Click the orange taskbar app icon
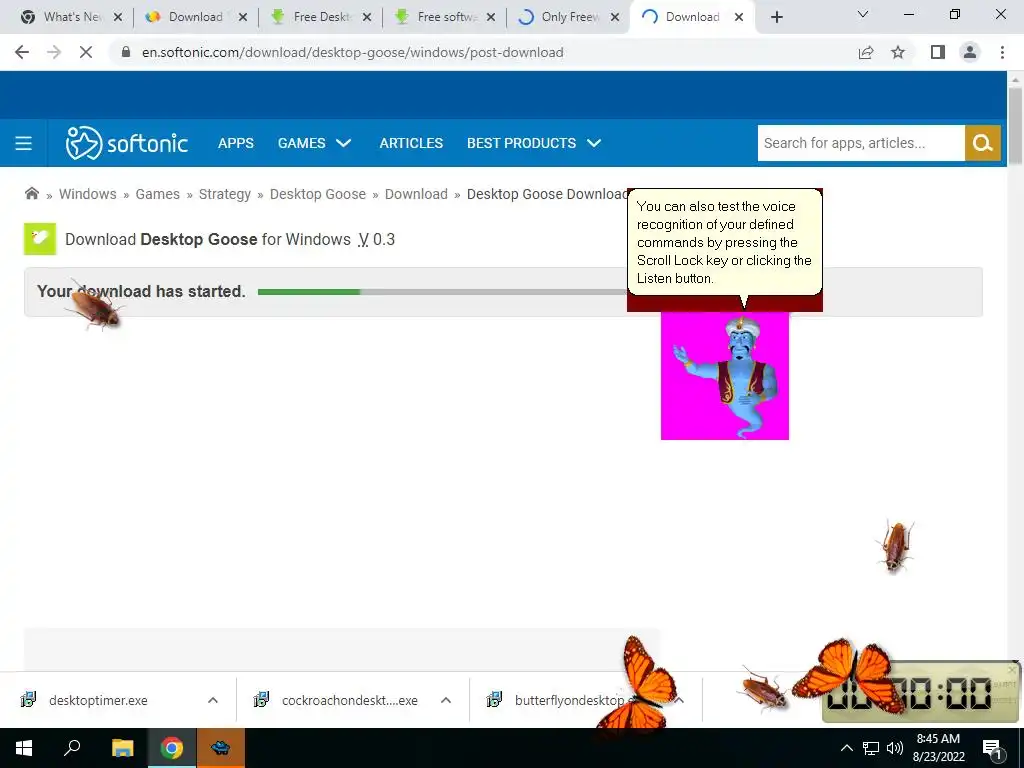The image size is (1024, 768). [x=221, y=748]
